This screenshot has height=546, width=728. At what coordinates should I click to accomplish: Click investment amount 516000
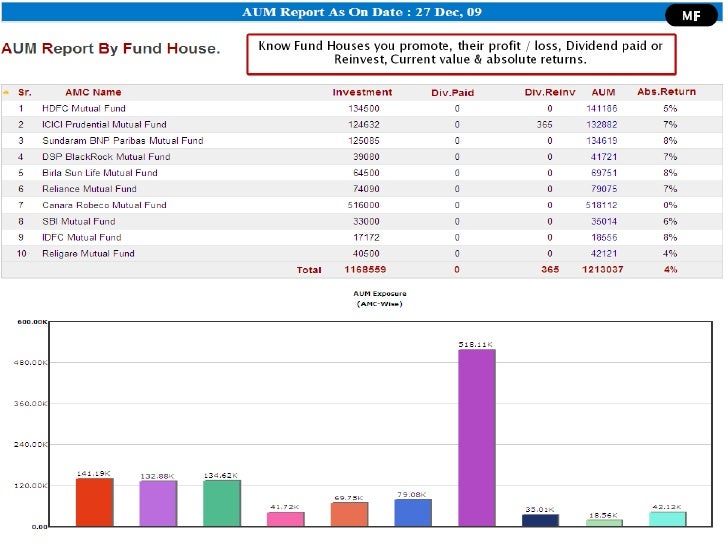point(364,205)
